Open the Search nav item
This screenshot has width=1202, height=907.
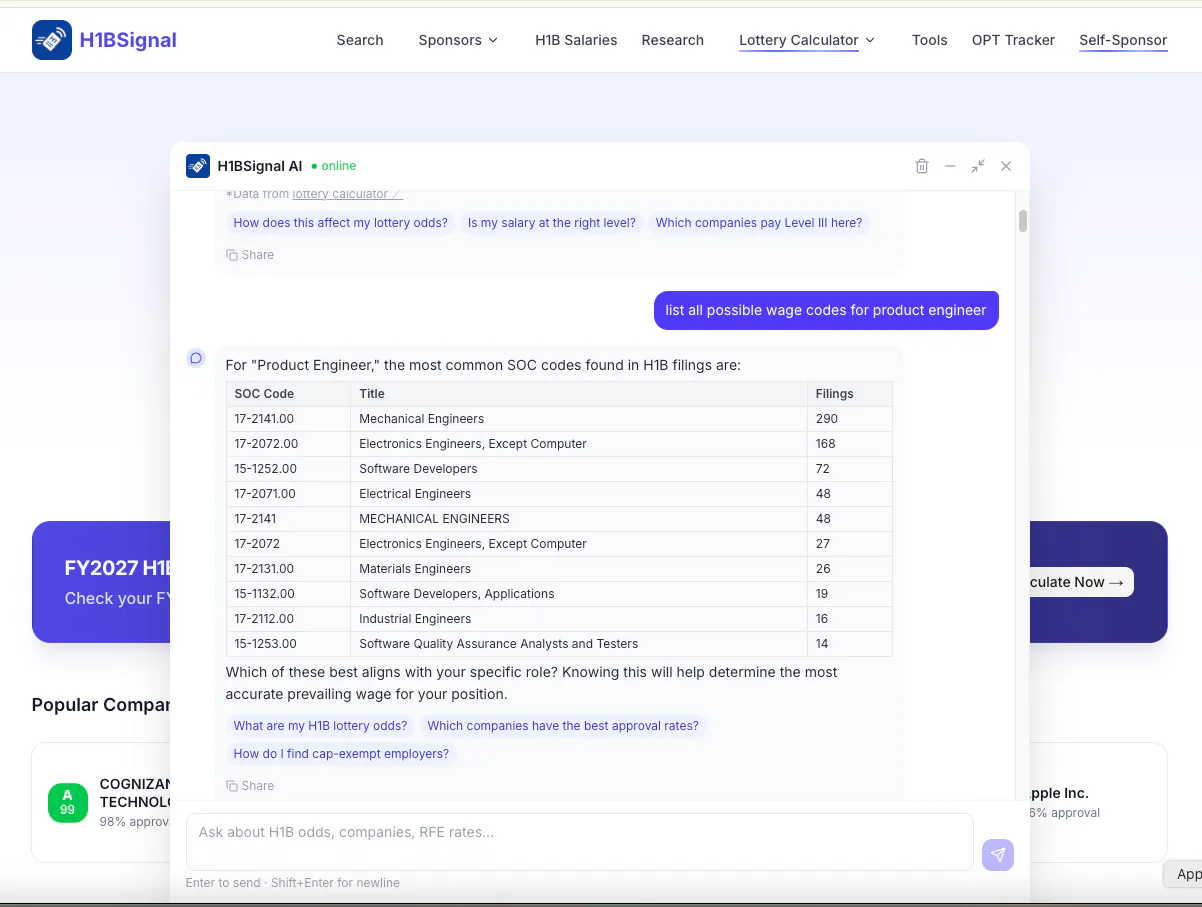click(x=360, y=40)
